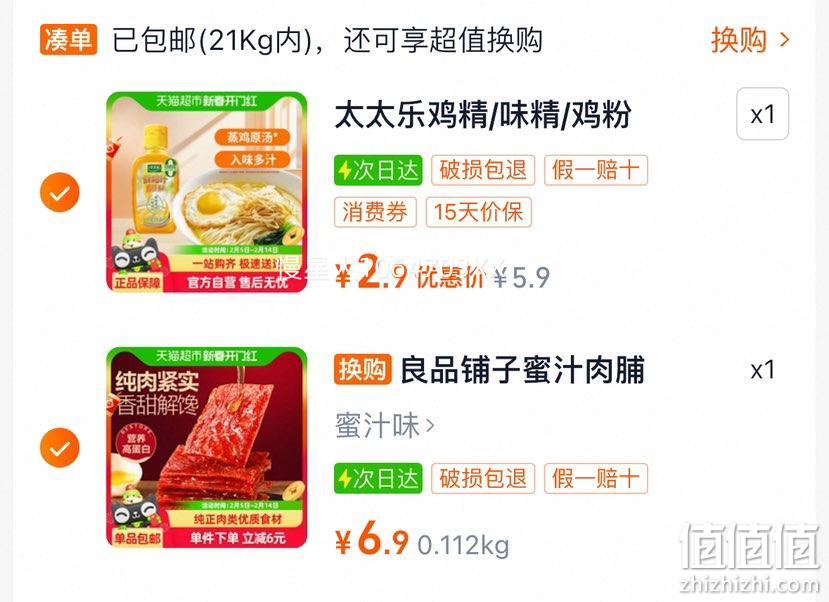Screen dimensions: 829x602
Task: Uncheck the 良品铺子蜜汁肉脯 item checkbox
Action: pos(60,448)
